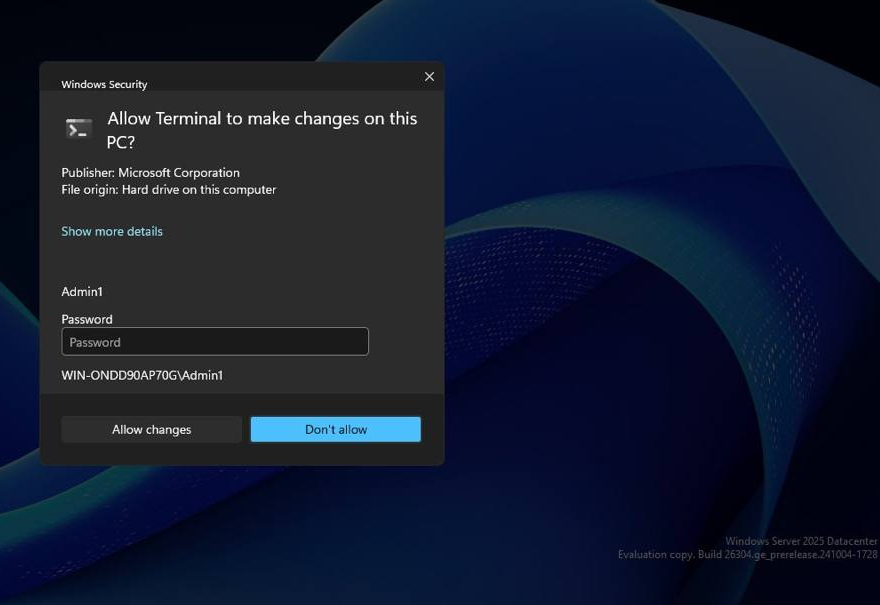
Task: Click the Windows Security title text
Action: pyautogui.click(x=104, y=84)
